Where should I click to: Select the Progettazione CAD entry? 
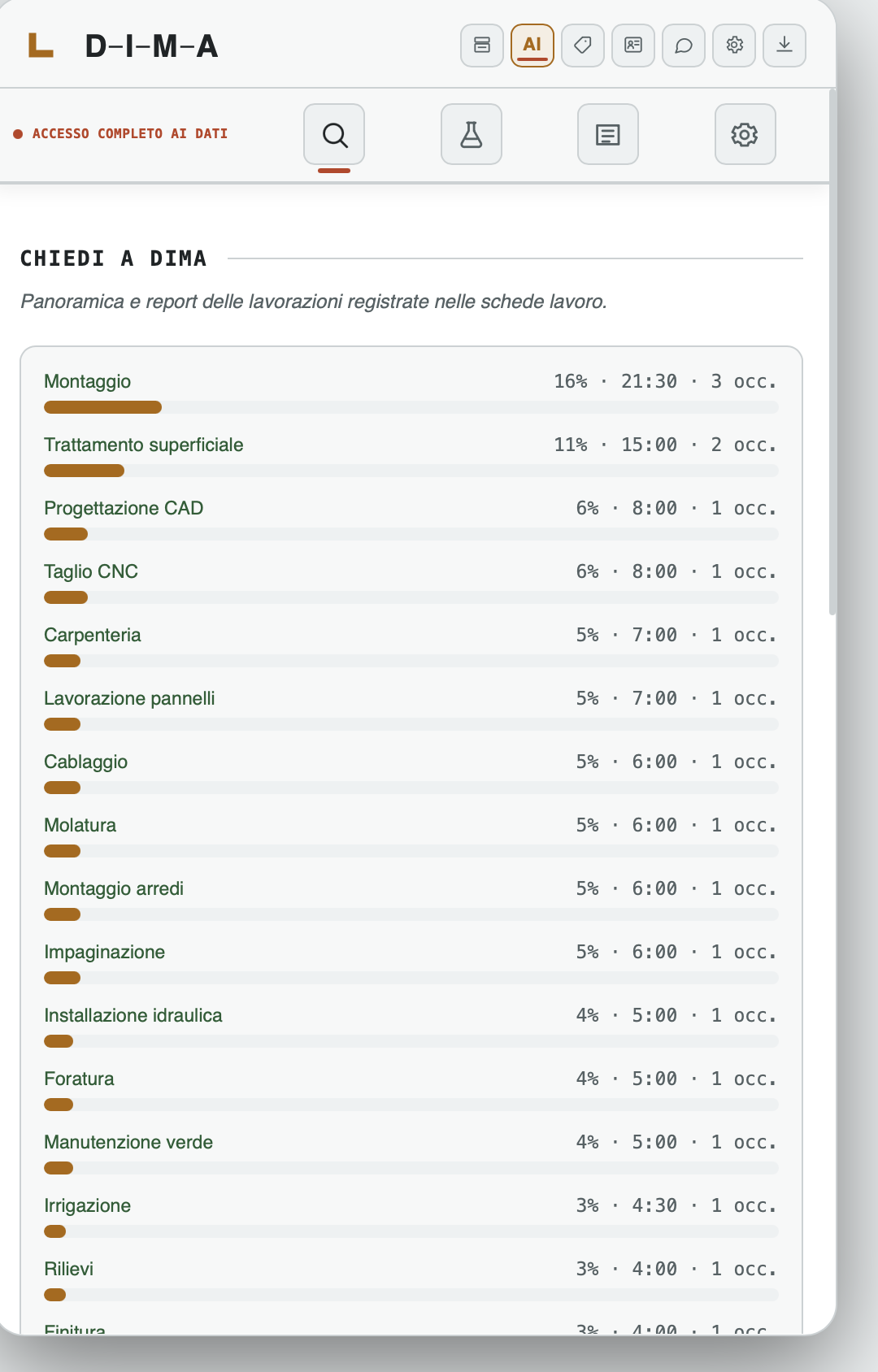tap(411, 519)
